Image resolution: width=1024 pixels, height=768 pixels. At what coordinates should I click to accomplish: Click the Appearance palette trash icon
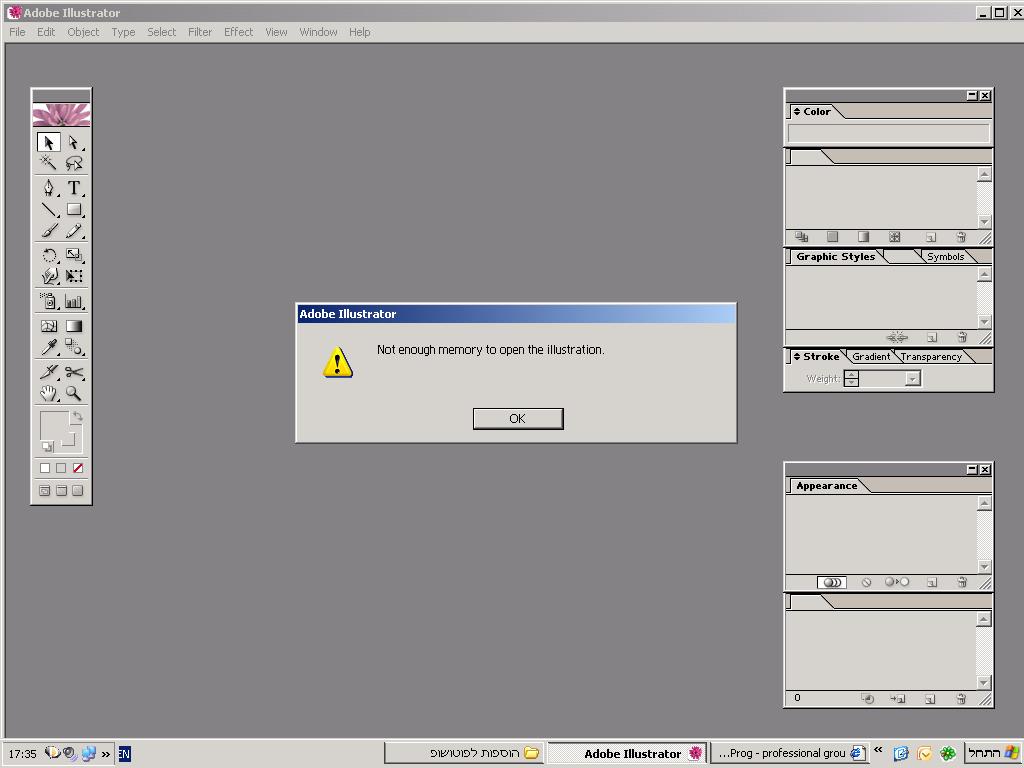pyautogui.click(x=961, y=583)
